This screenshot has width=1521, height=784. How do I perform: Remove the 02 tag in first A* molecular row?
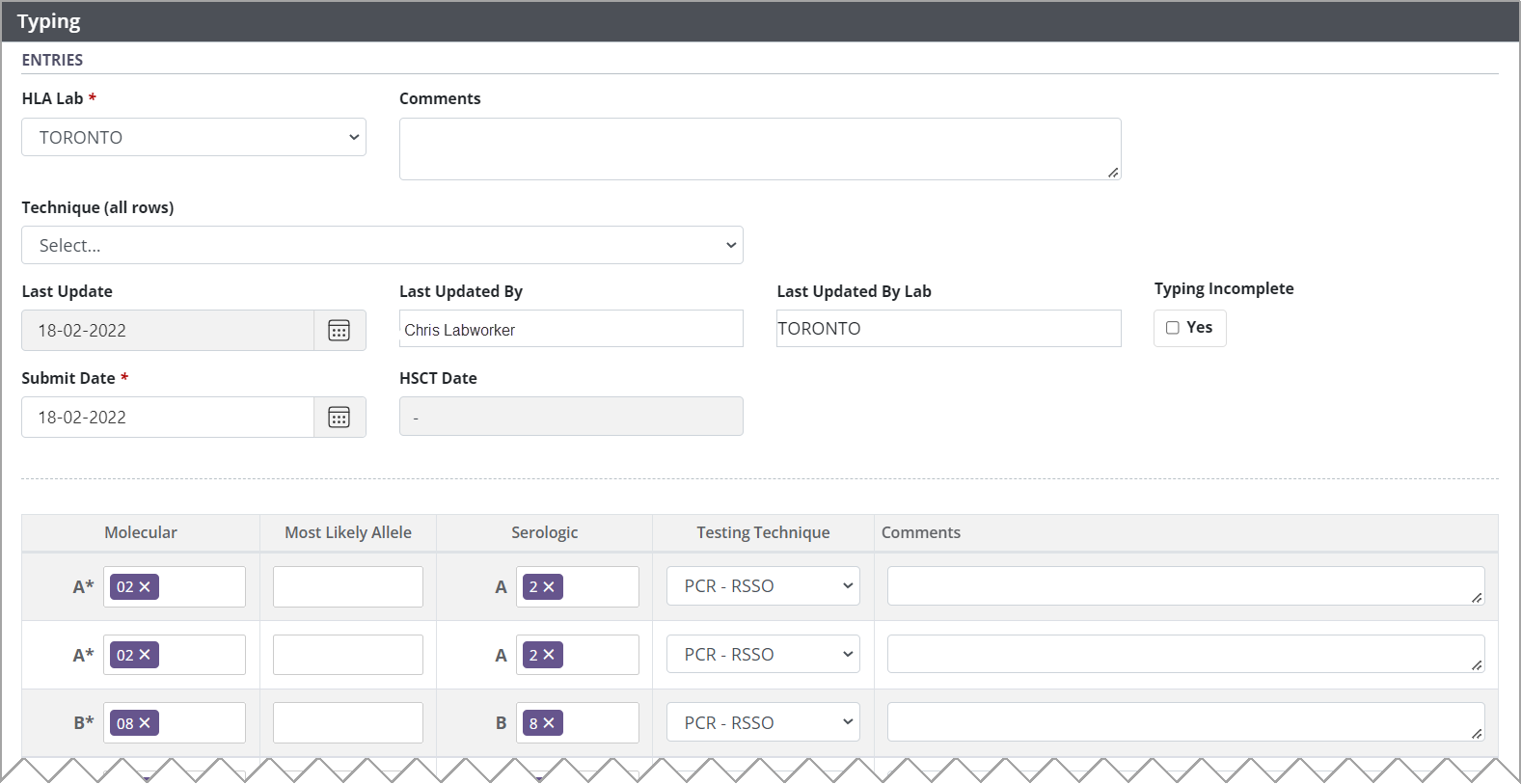point(145,586)
